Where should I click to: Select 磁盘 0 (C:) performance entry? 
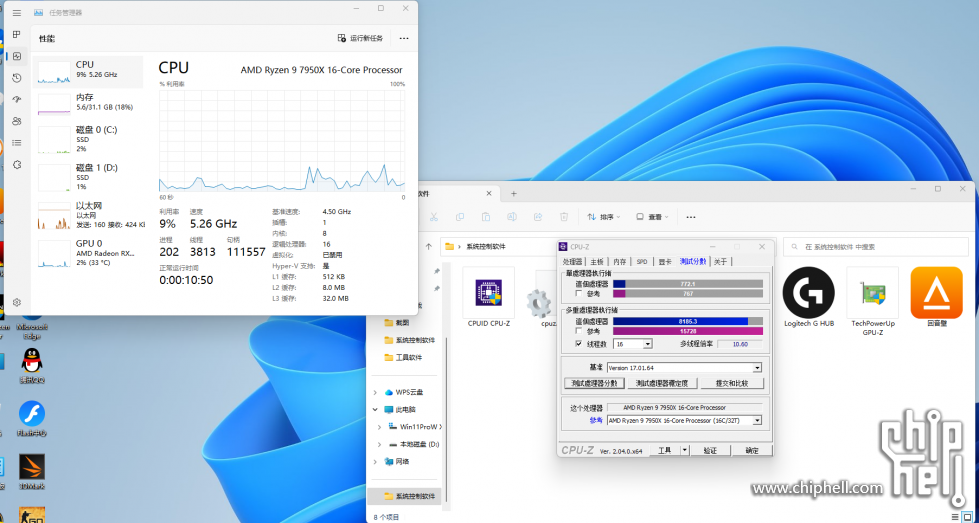coord(88,140)
